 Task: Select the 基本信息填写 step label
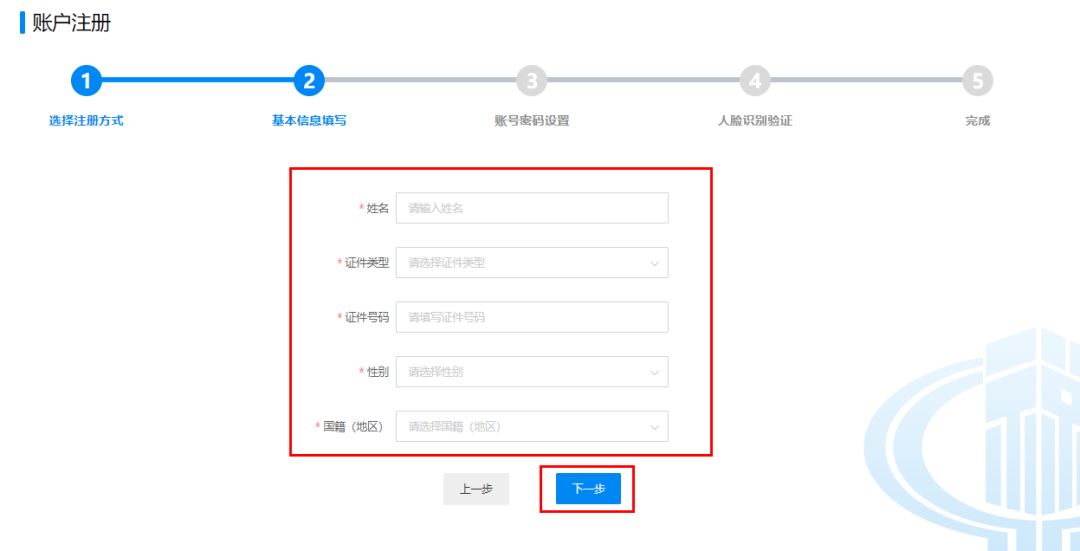click(x=309, y=121)
